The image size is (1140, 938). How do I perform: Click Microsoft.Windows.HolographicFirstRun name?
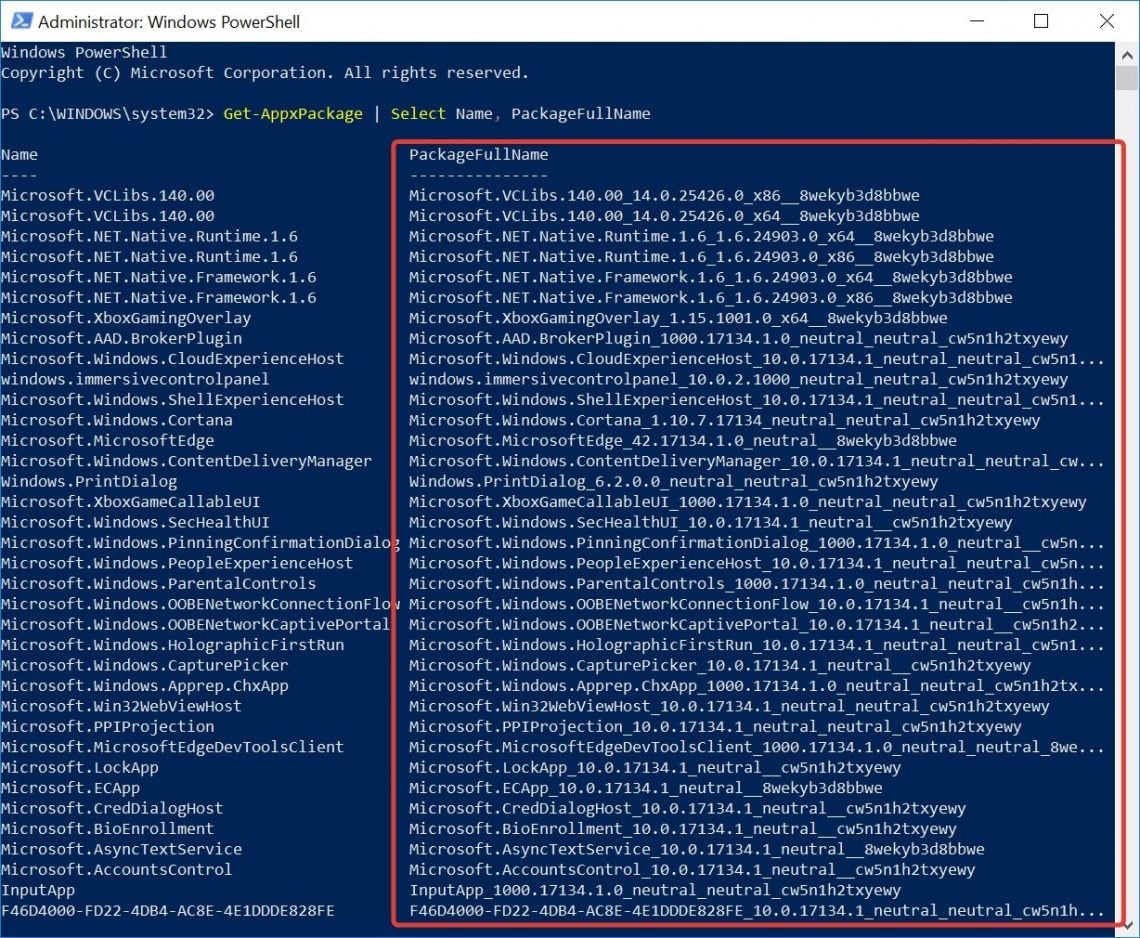pyautogui.click(x=172, y=644)
